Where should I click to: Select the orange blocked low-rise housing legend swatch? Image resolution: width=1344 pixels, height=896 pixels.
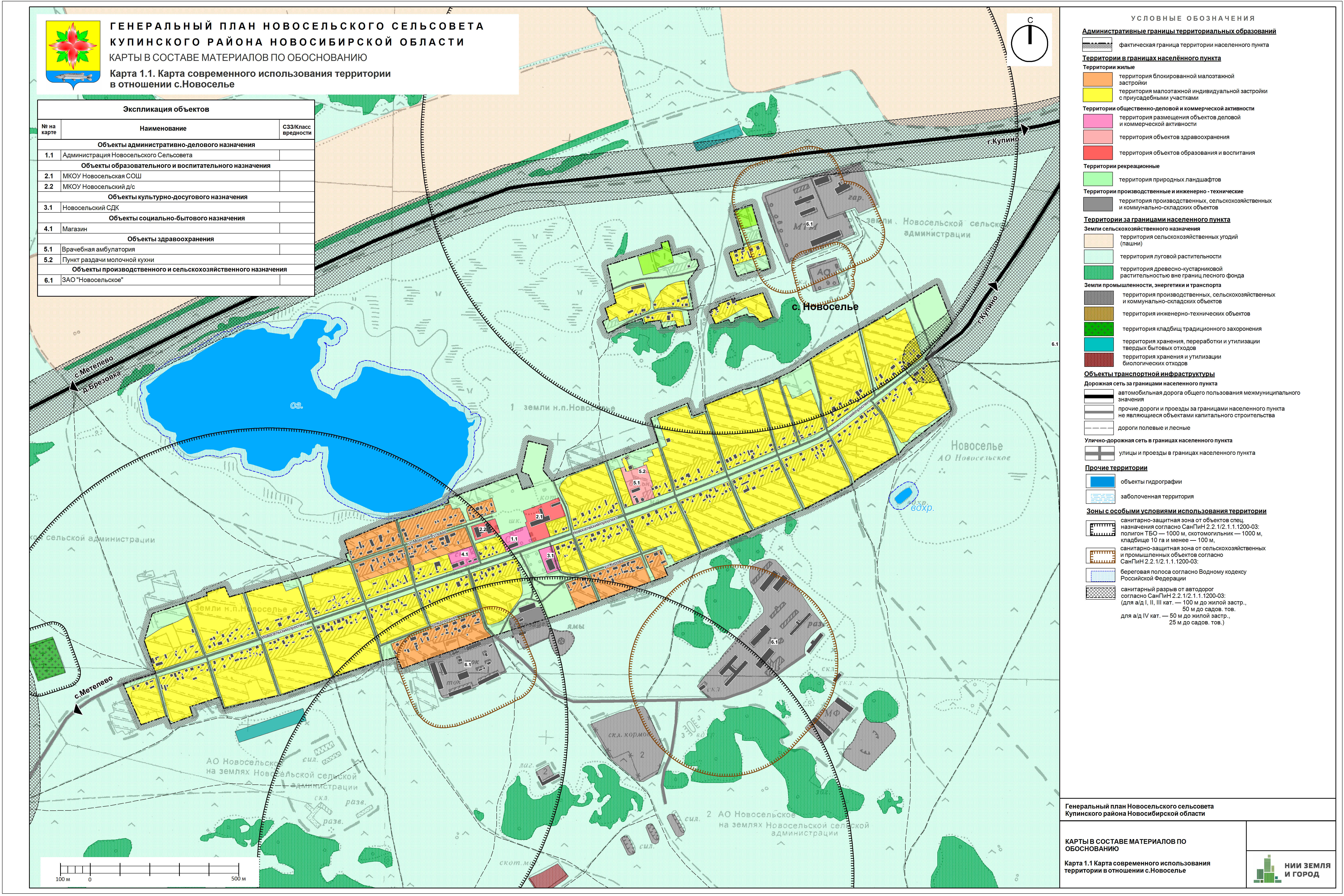click(x=1098, y=79)
